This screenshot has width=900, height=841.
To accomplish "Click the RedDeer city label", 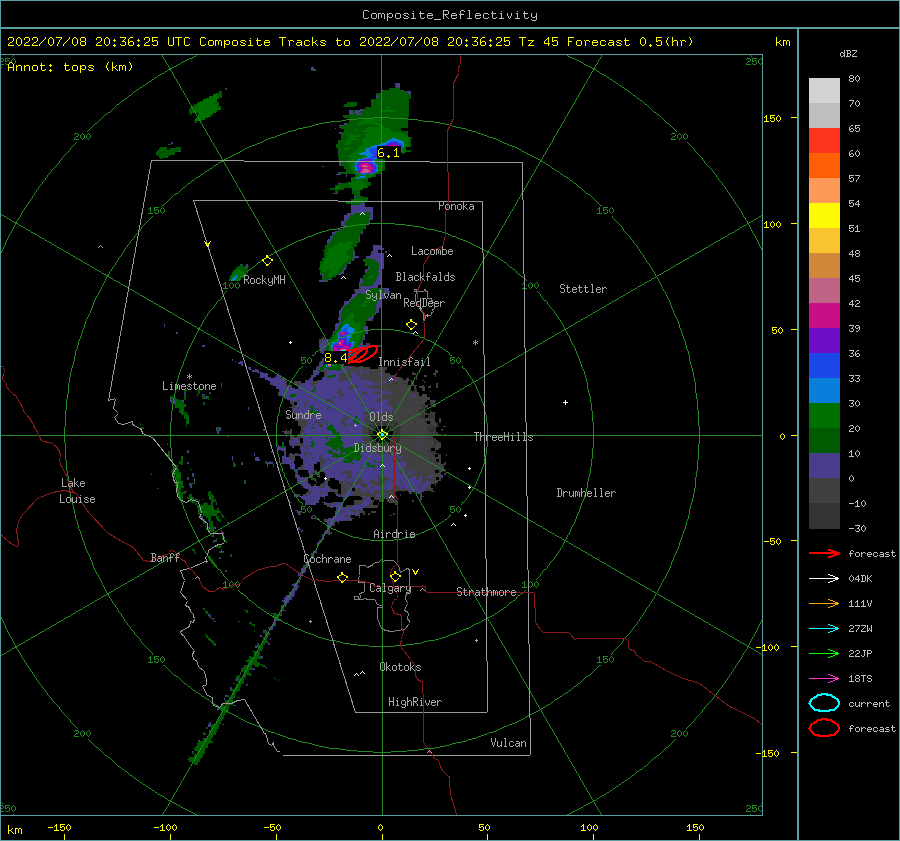I will coord(424,303).
